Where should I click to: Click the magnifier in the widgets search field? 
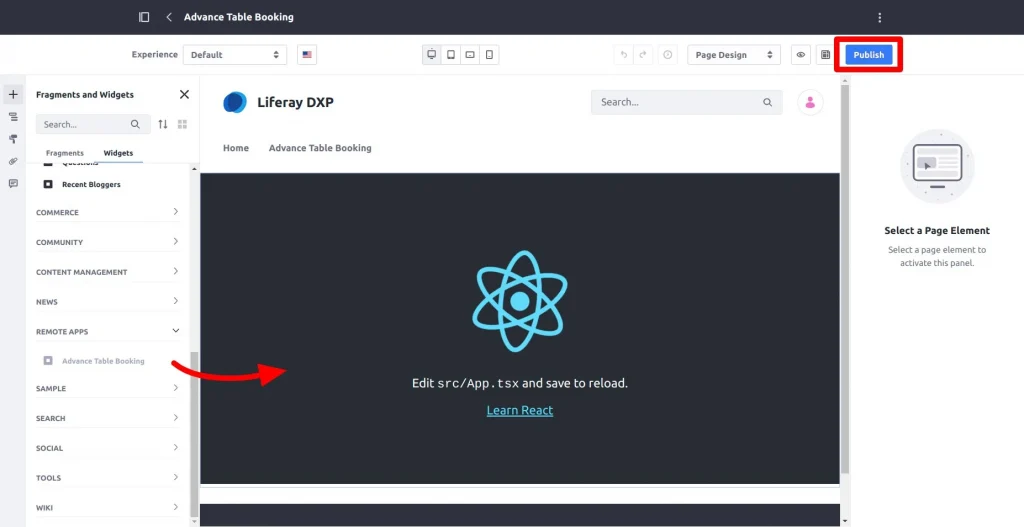click(135, 124)
